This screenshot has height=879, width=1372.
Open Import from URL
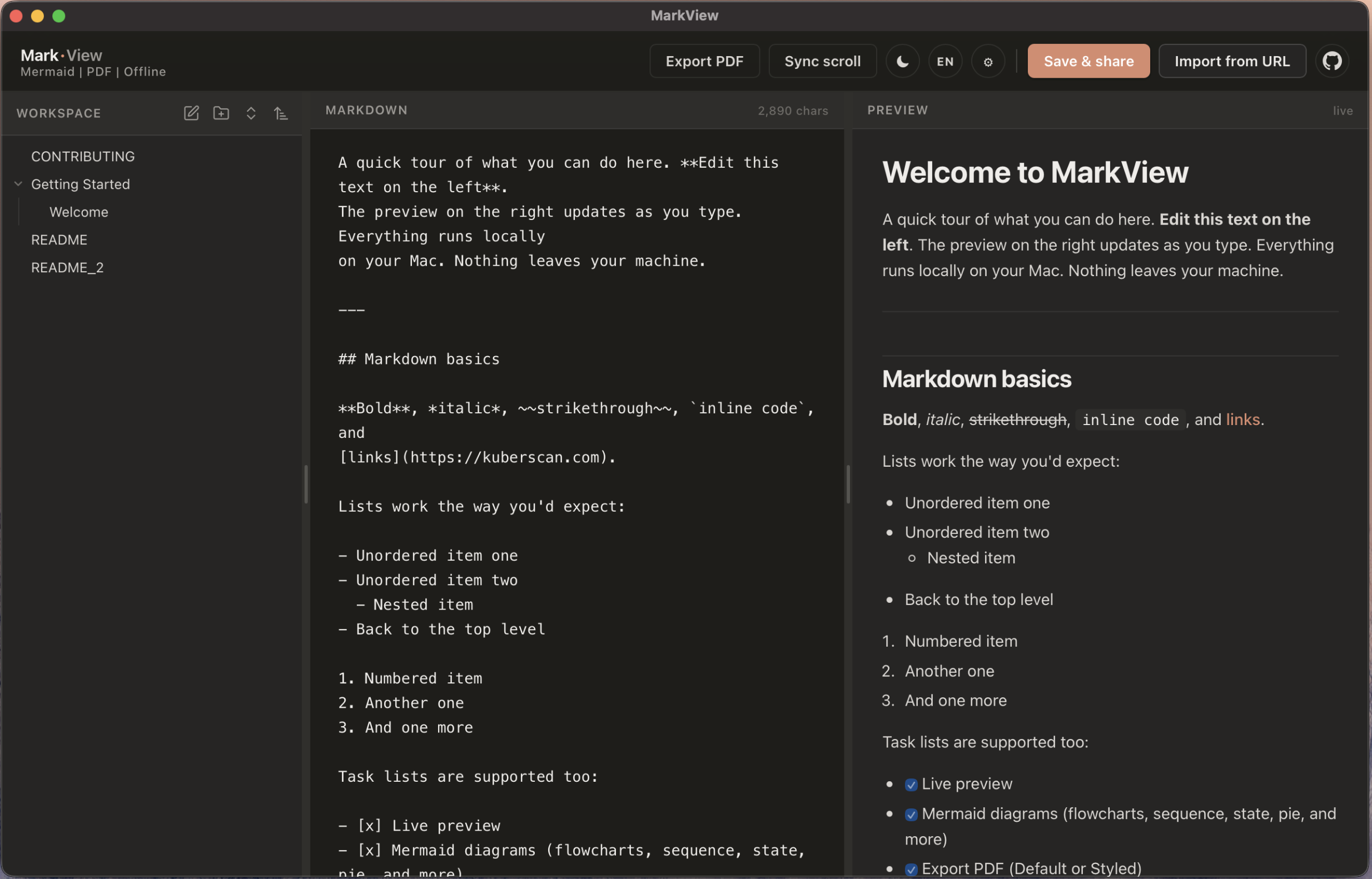coord(1231,61)
